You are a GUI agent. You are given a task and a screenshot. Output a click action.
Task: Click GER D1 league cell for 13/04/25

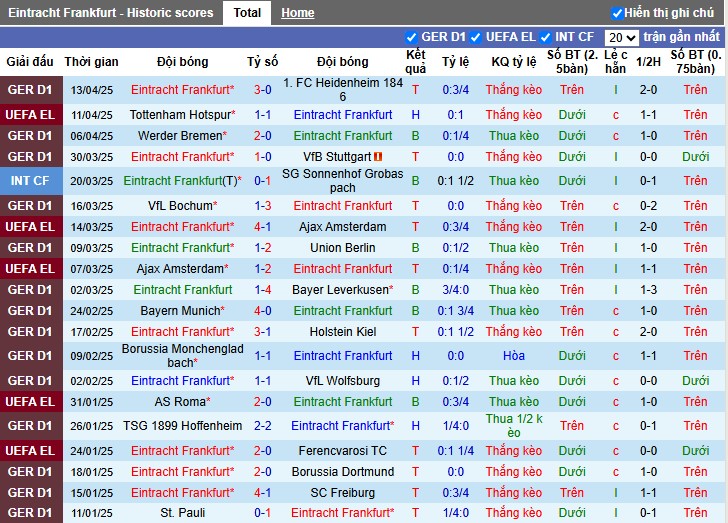click(30, 90)
